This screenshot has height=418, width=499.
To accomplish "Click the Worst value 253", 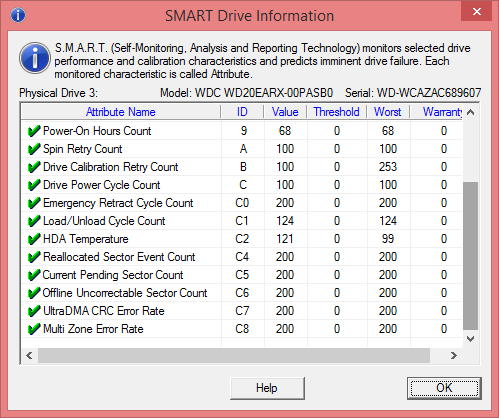I will [x=388, y=167].
